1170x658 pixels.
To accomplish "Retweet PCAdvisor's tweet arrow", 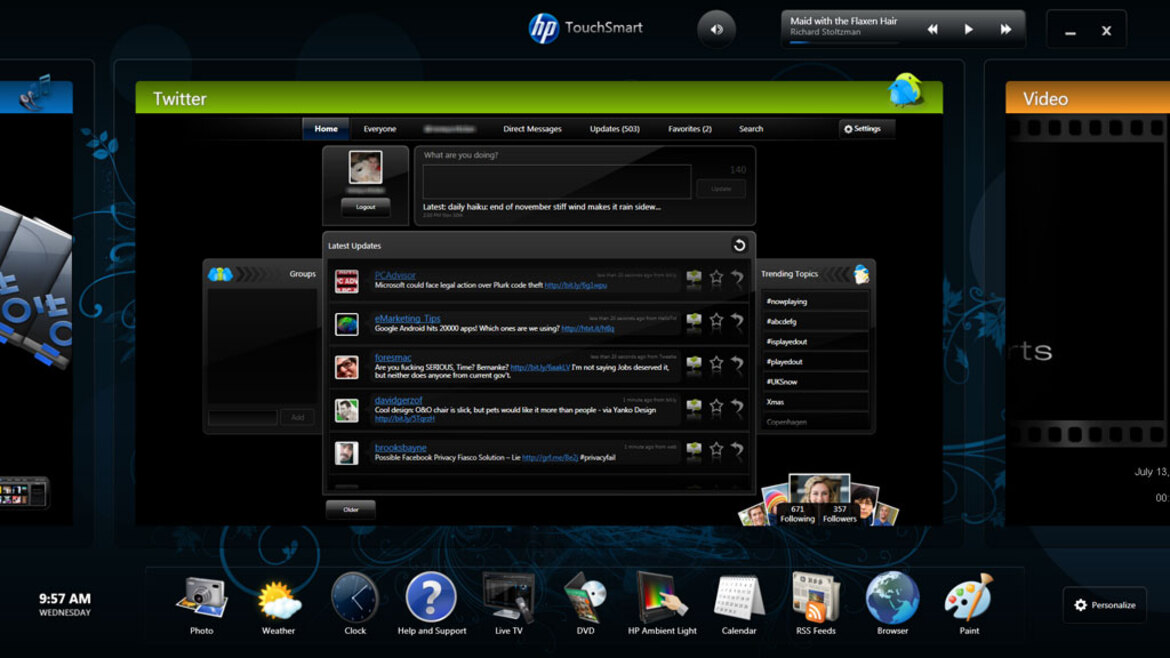I will coord(737,278).
